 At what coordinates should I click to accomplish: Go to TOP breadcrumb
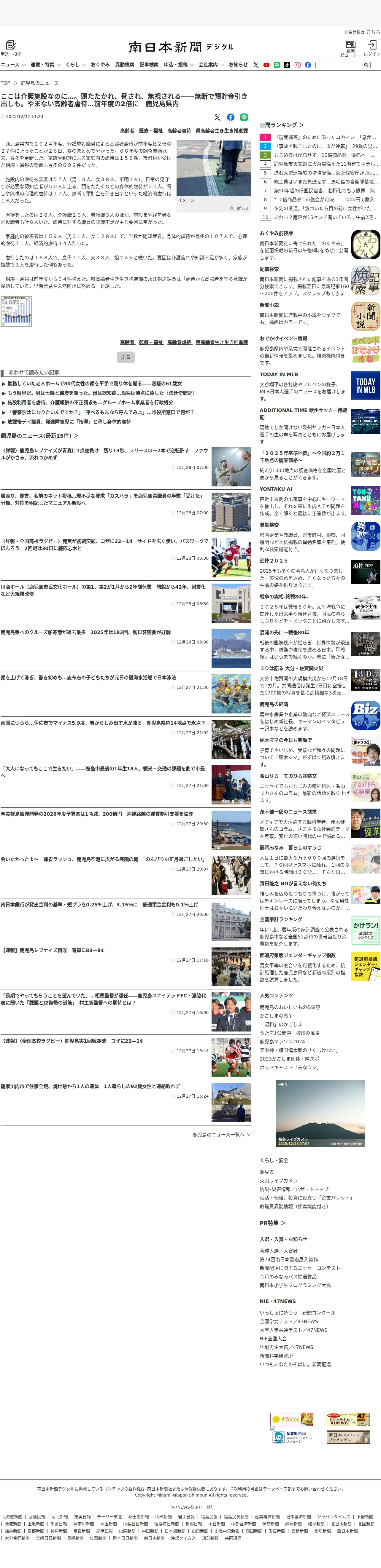pyautogui.click(x=5, y=83)
